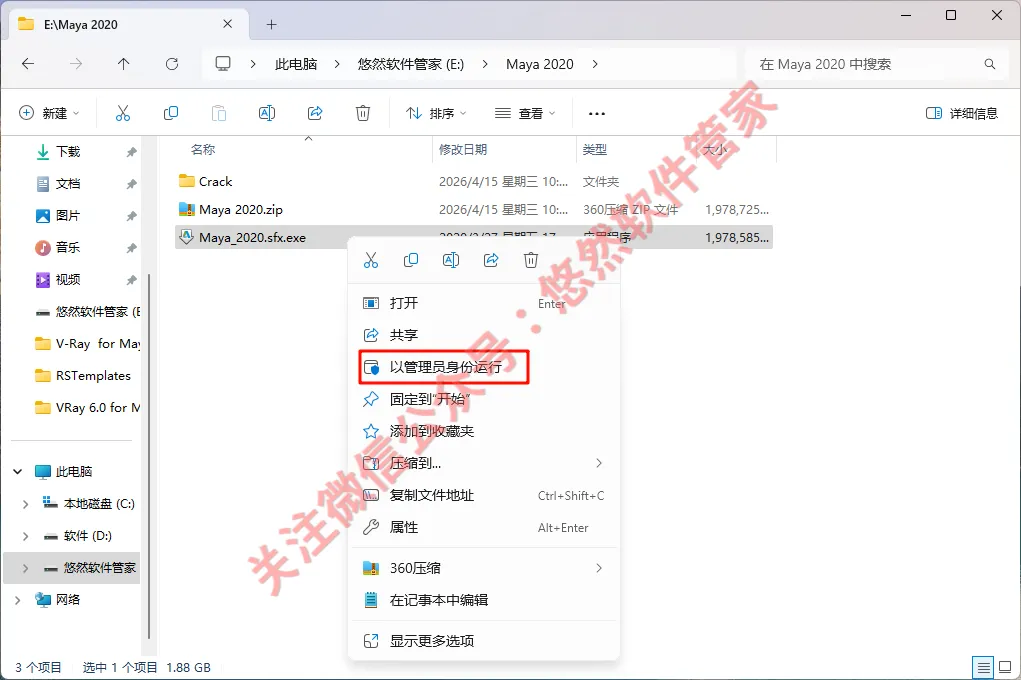
Task: Open the 新建 new item dropdown
Action: (x=49, y=113)
